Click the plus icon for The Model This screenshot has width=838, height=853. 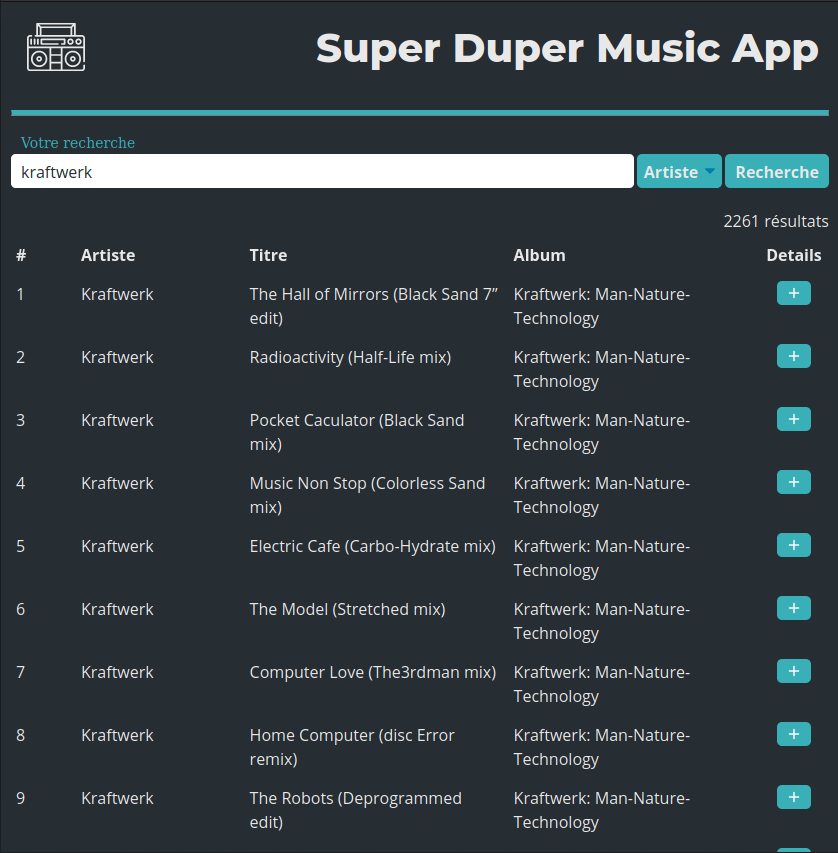793,608
